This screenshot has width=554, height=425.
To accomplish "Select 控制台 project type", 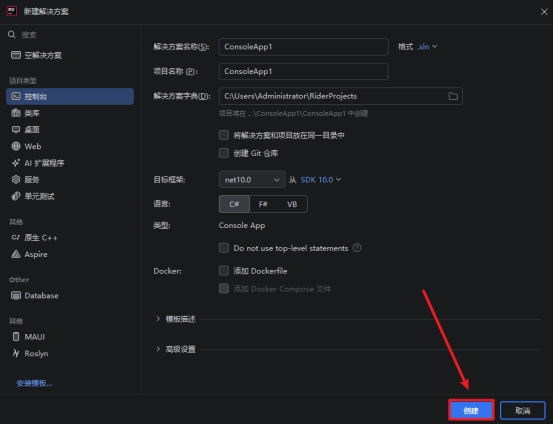I will [70, 96].
